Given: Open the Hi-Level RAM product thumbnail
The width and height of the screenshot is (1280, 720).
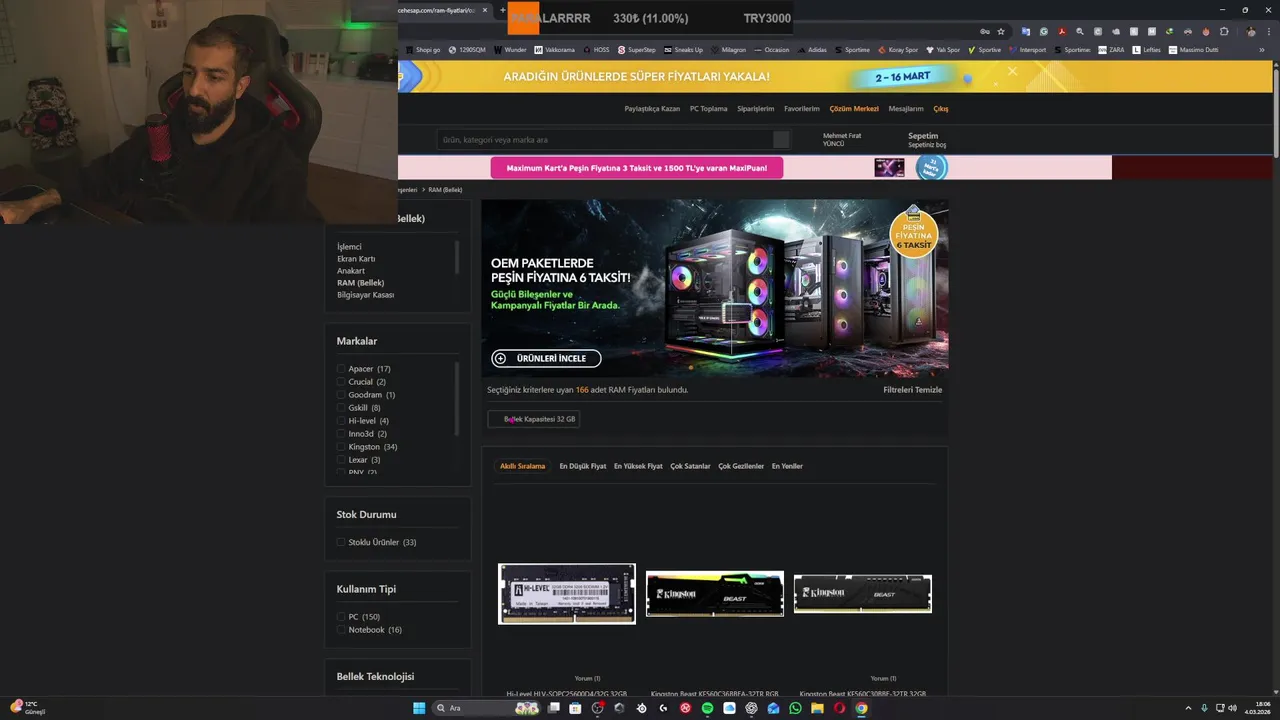Looking at the screenshot, I should click(567, 594).
